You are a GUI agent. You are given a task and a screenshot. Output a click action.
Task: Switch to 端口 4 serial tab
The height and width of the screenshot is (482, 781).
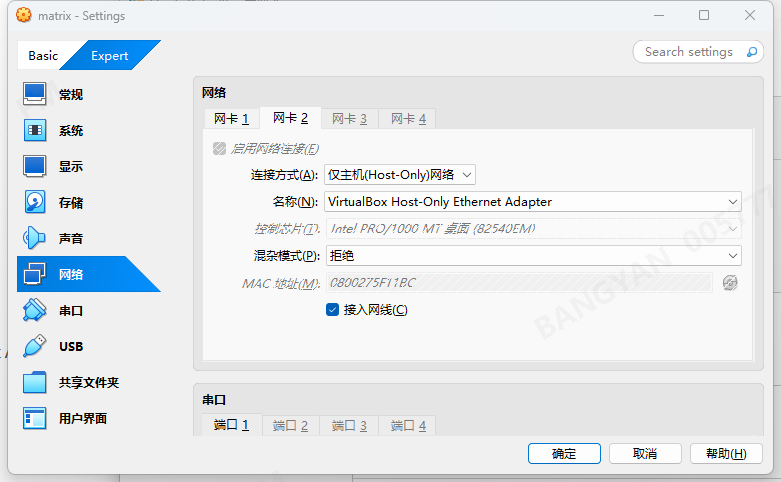coord(408,425)
